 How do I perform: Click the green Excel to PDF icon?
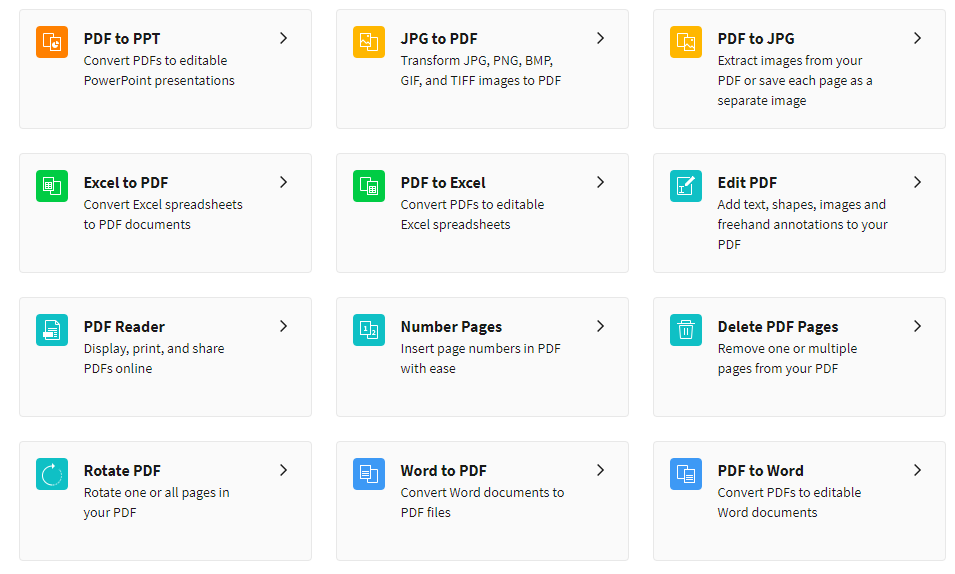(52, 186)
